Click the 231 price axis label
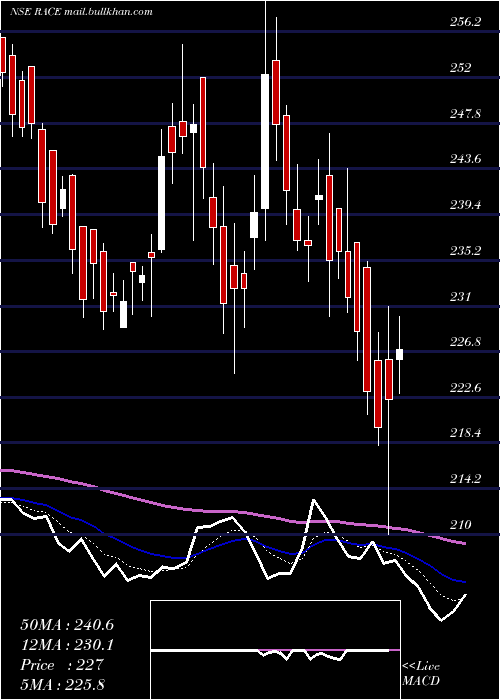Screen dimensions: 500x700 coord(461,296)
